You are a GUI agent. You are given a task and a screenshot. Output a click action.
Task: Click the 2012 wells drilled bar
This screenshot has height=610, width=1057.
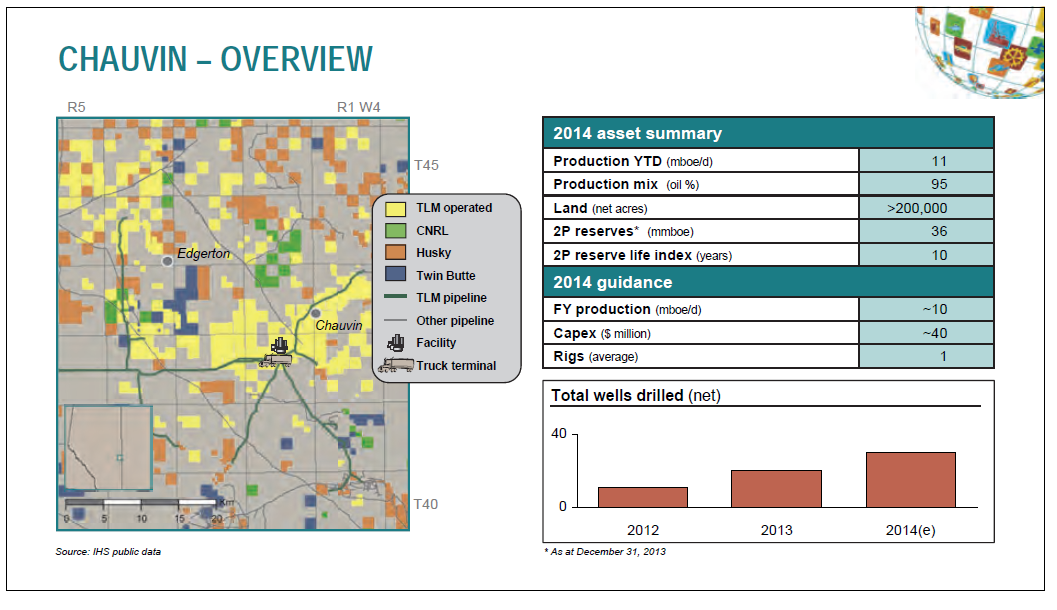click(x=643, y=497)
